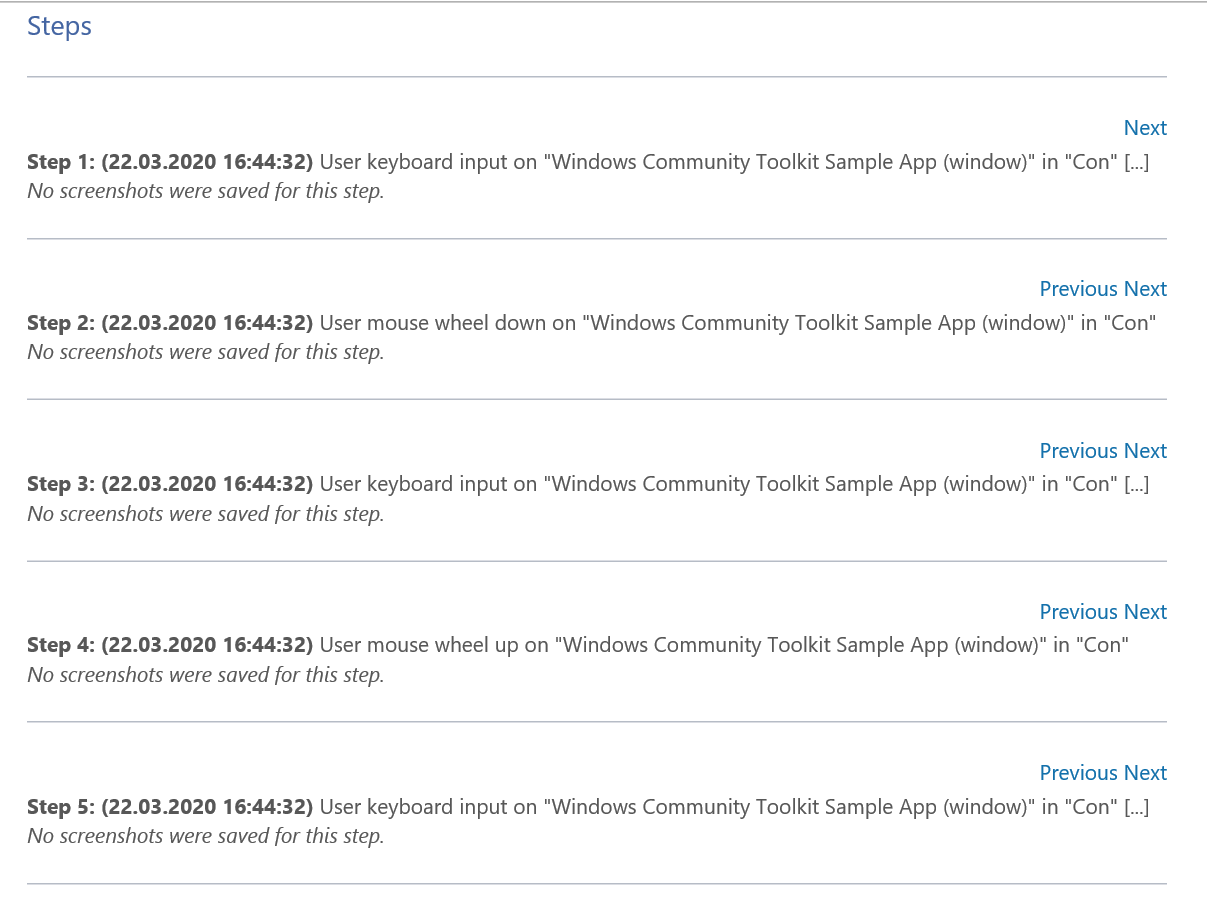Click Next link above Step 2
Image resolution: width=1207 pixels, height=903 pixels.
point(1146,289)
